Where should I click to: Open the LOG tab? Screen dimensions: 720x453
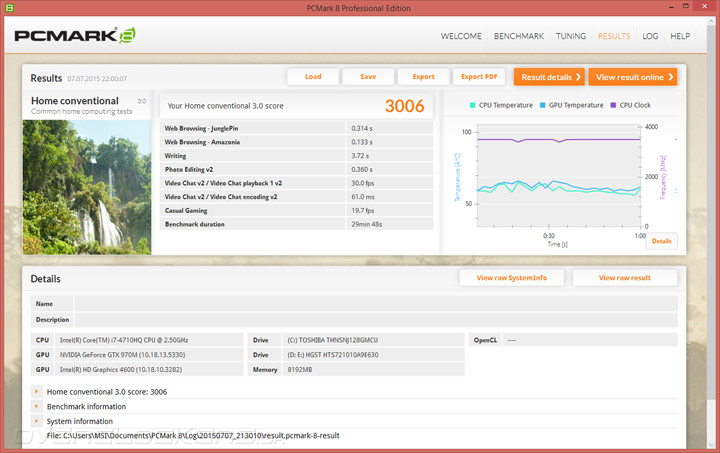650,36
